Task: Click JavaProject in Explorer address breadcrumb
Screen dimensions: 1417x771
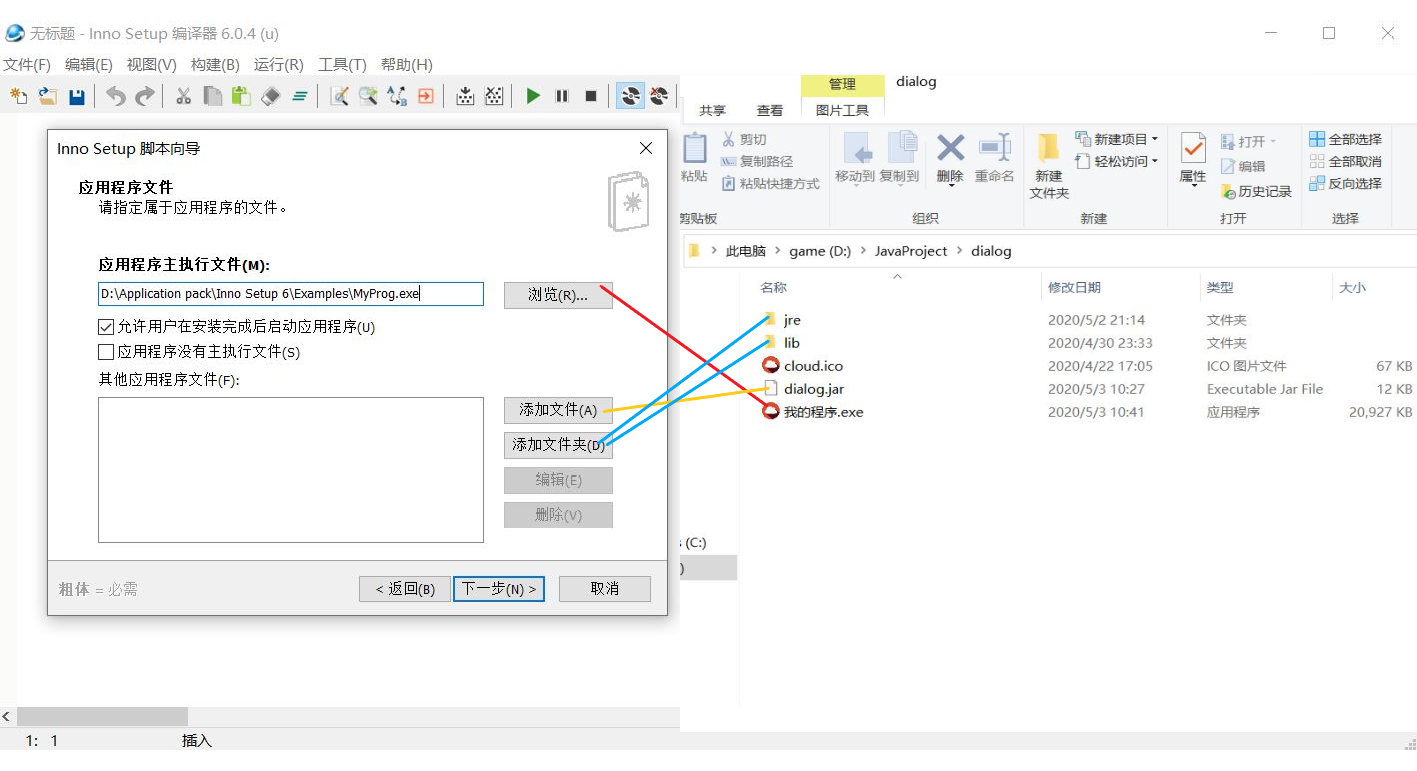Action: point(911,251)
